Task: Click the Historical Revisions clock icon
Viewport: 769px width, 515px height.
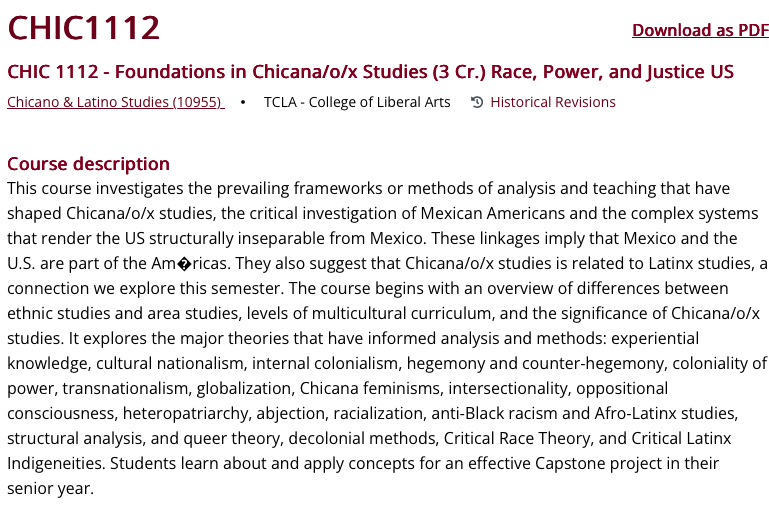Action: pos(477,102)
